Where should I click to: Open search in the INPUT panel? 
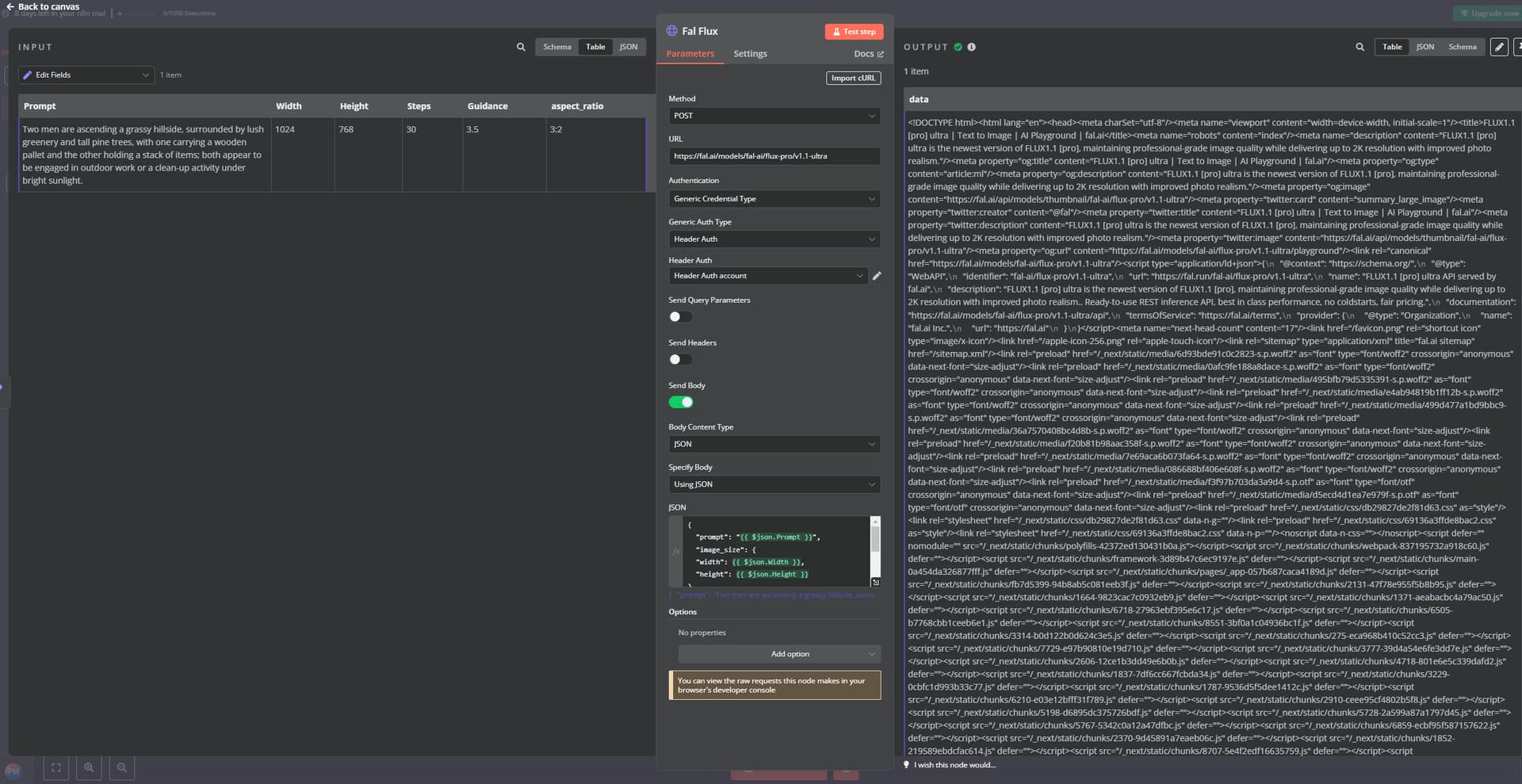pyautogui.click(x=521, y=47)
